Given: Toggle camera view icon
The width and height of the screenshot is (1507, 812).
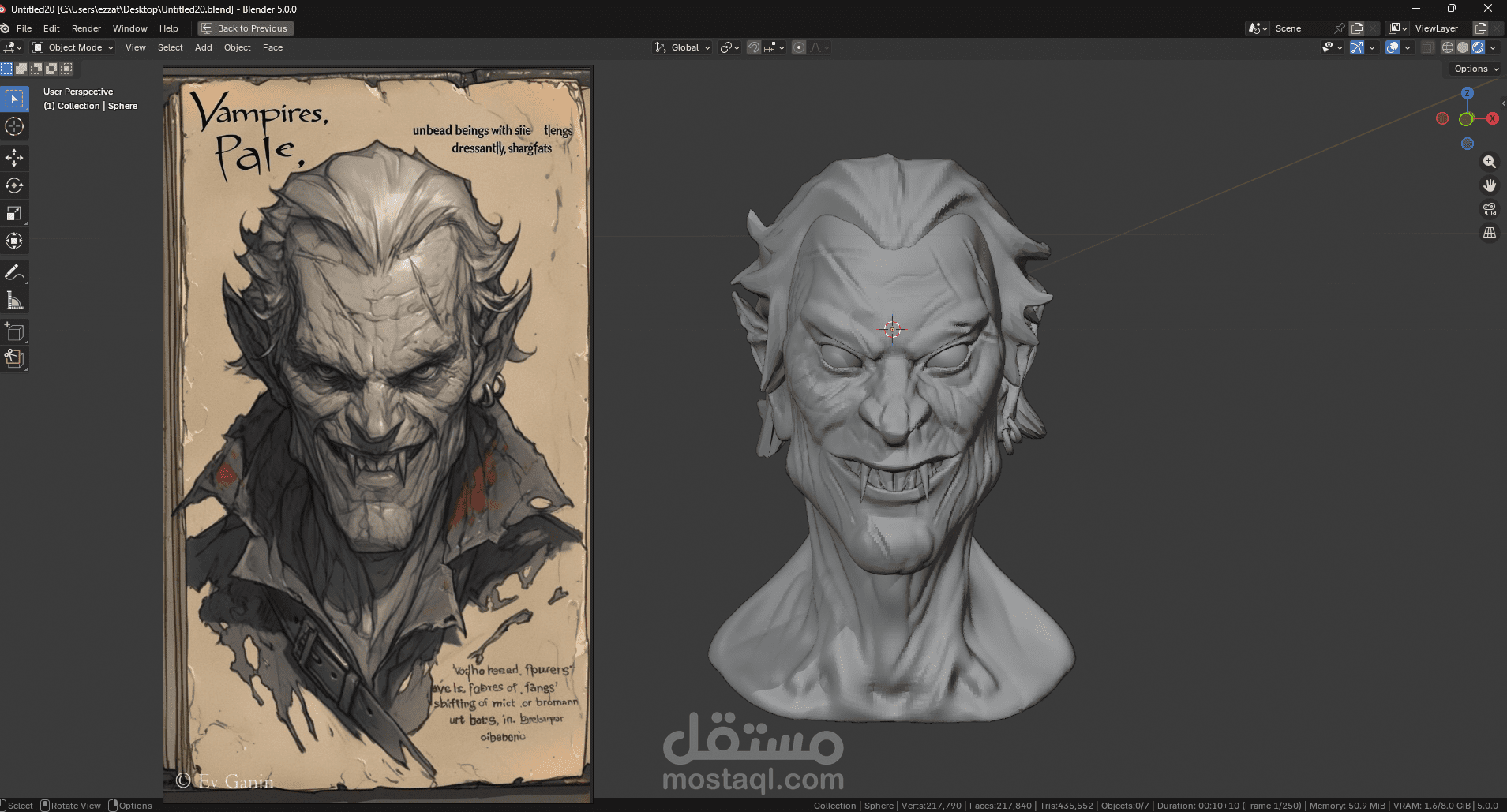Looking at the screenshot, I should click(1490, 209).
